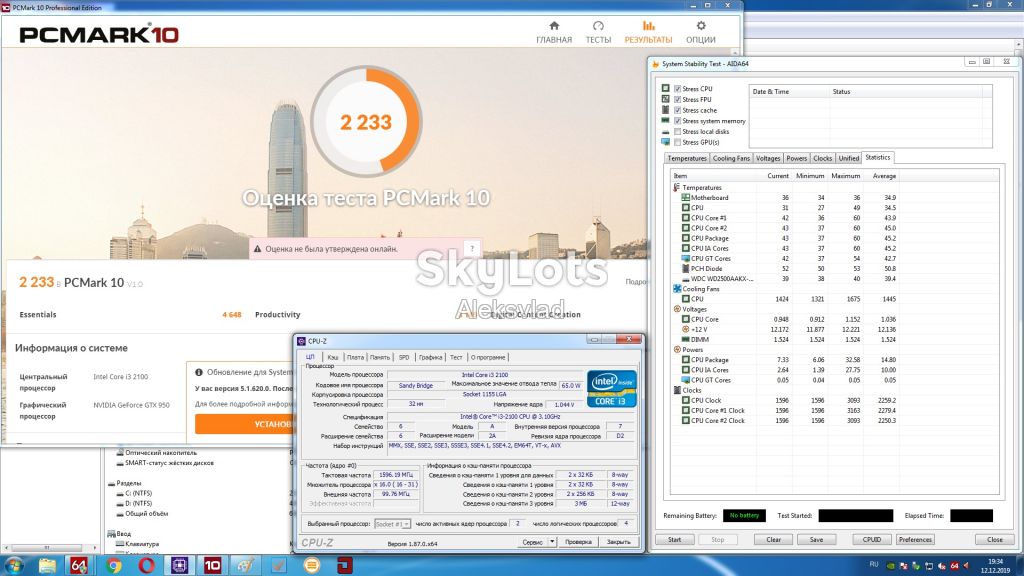Click the Temperatures thermometer icon in AIDA64 list

point(677,187)
